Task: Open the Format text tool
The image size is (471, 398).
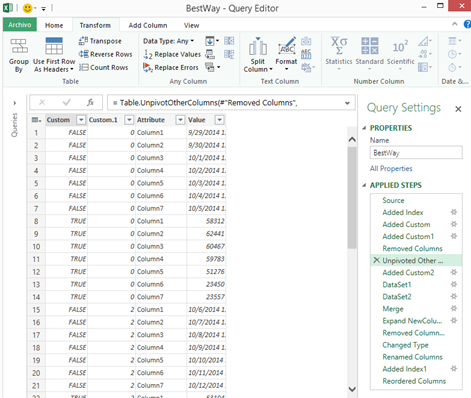Action: 286,53
